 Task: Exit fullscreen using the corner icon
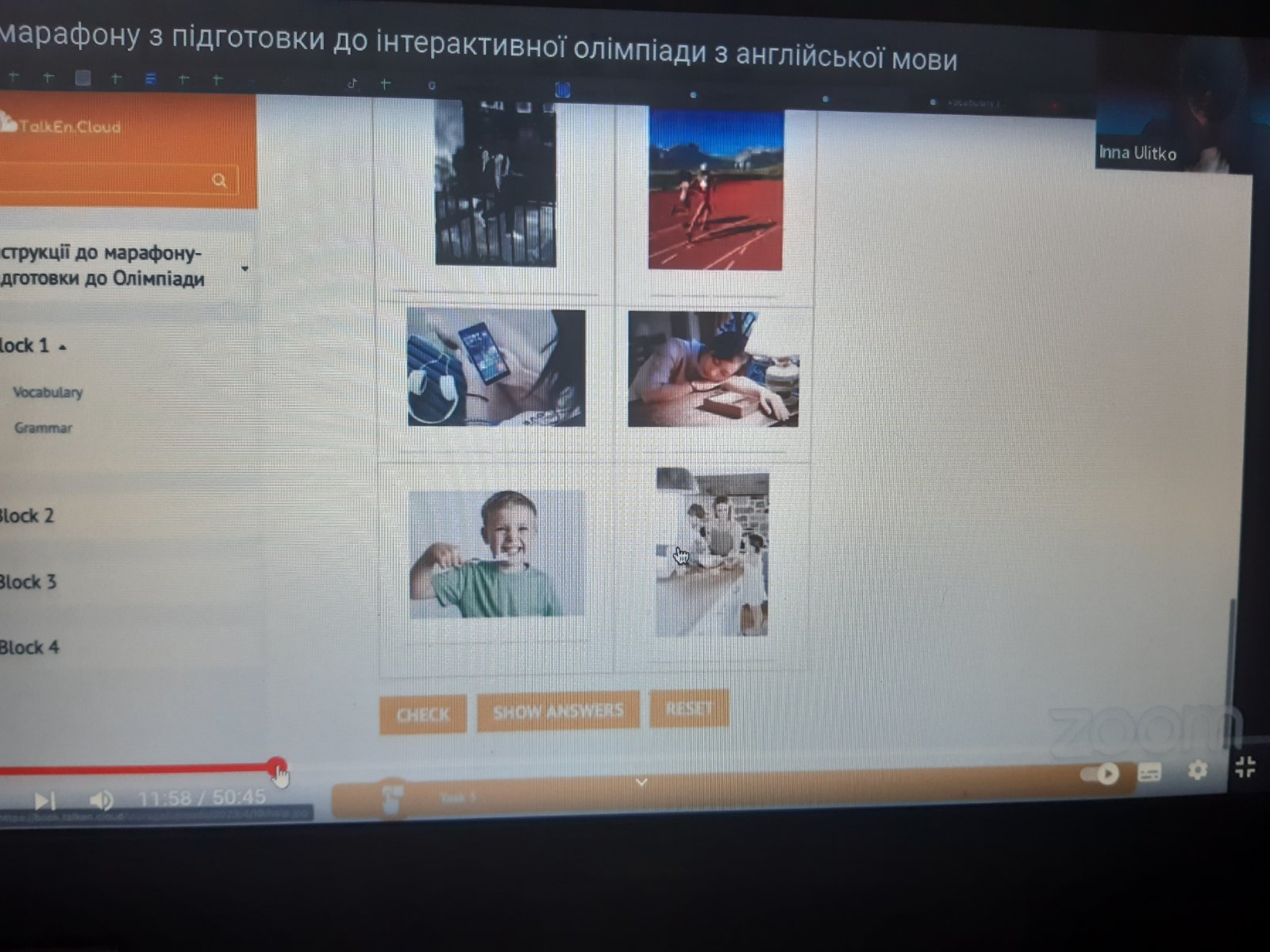click(1245, 766)
